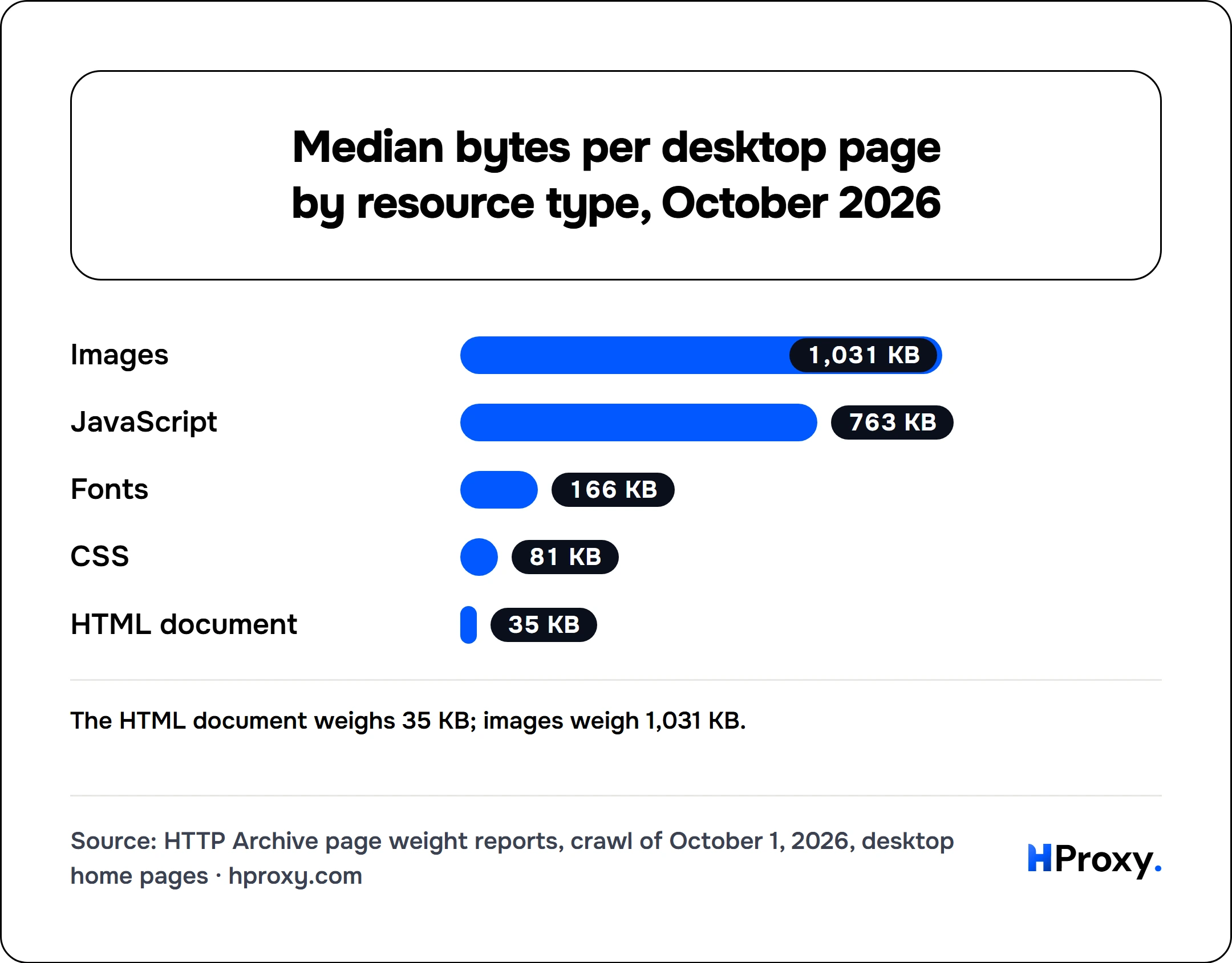The image size is (1232, 963).
Task: Open the hproxy.com link
Action: 295,876
